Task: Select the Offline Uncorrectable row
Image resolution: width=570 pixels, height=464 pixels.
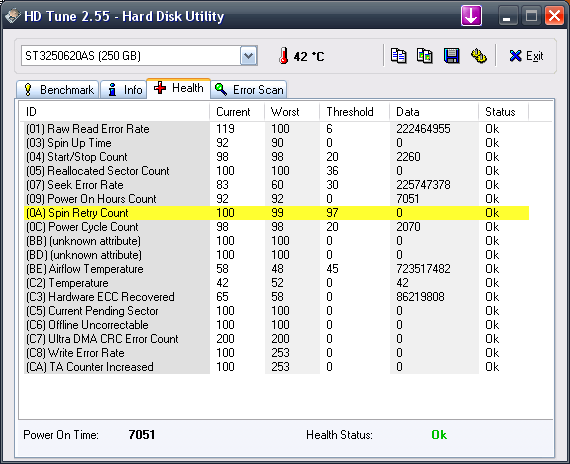Action: pos(276,325)
